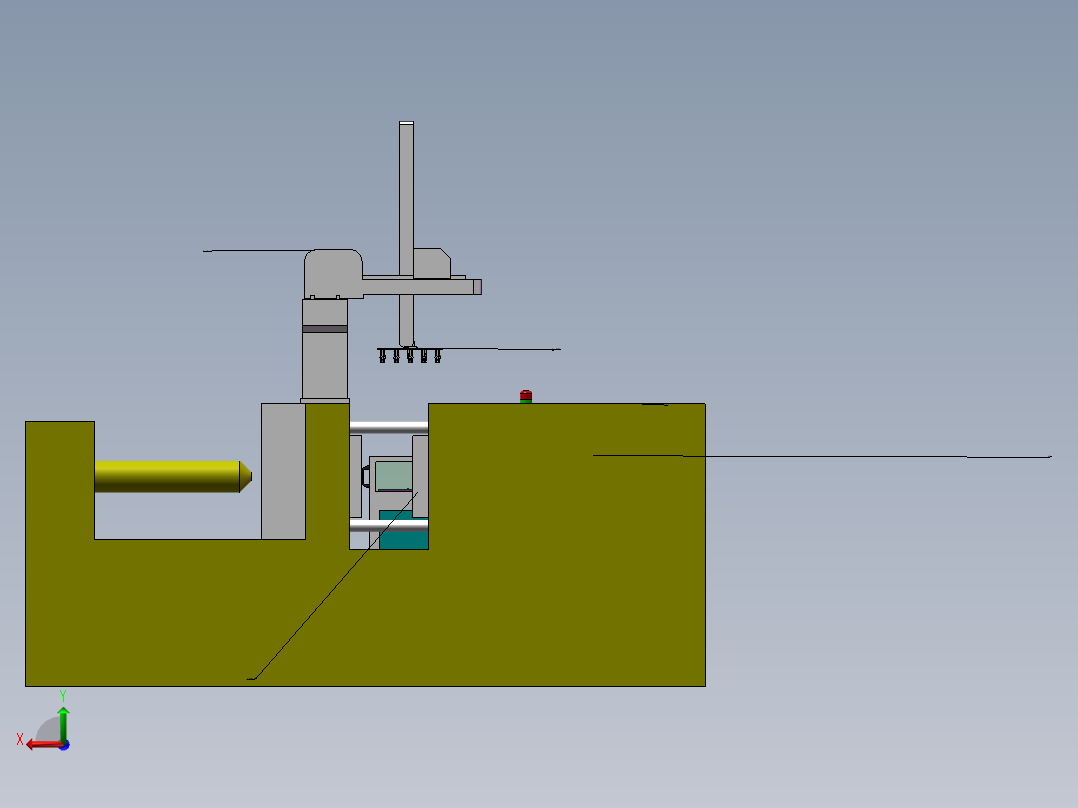This screenshot has width=1078, height=808.
Task: Click the blue Z axis dot on triad
Action: tap(64, 745)
